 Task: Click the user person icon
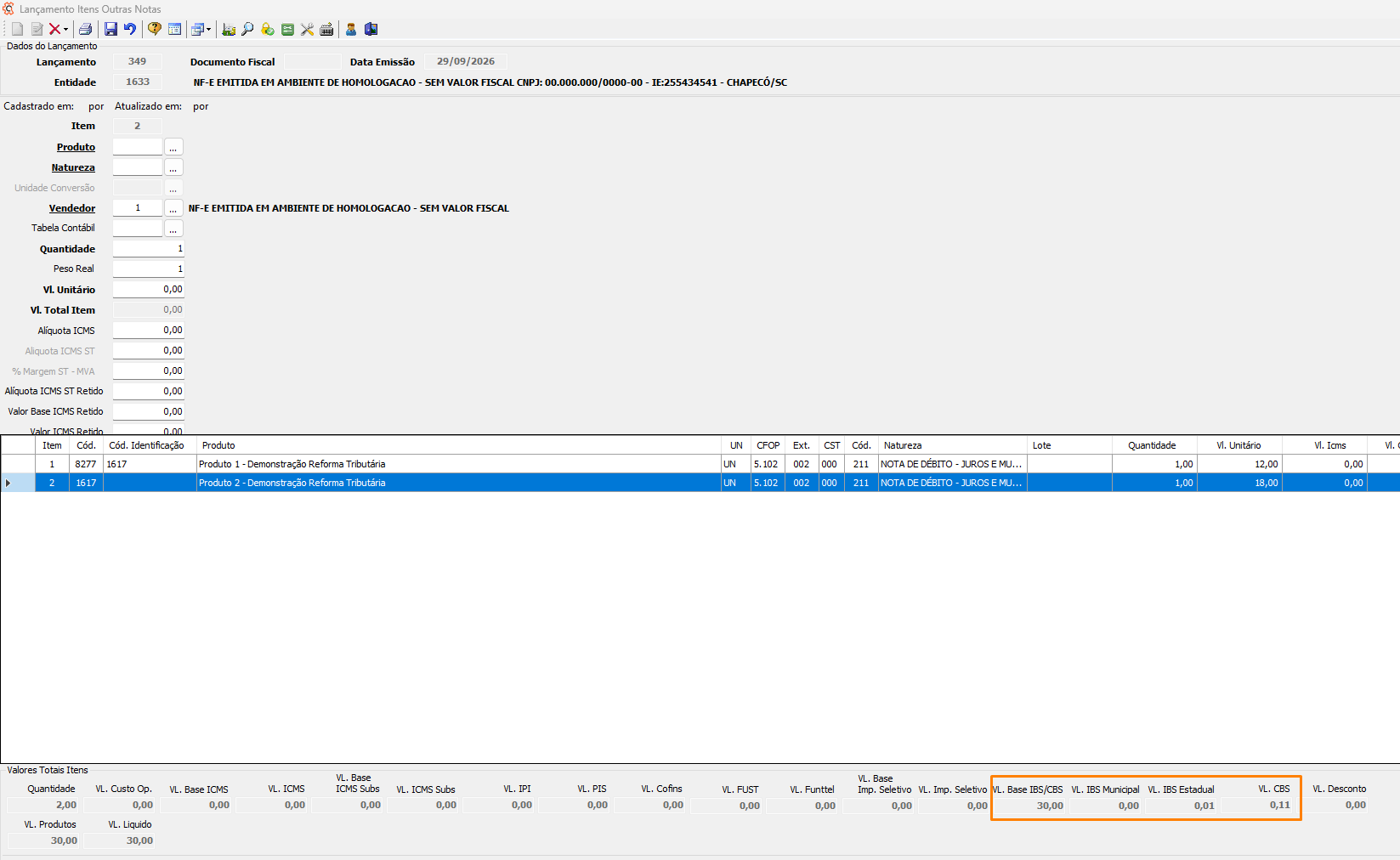pyautogui.click(x=350, y=29)
